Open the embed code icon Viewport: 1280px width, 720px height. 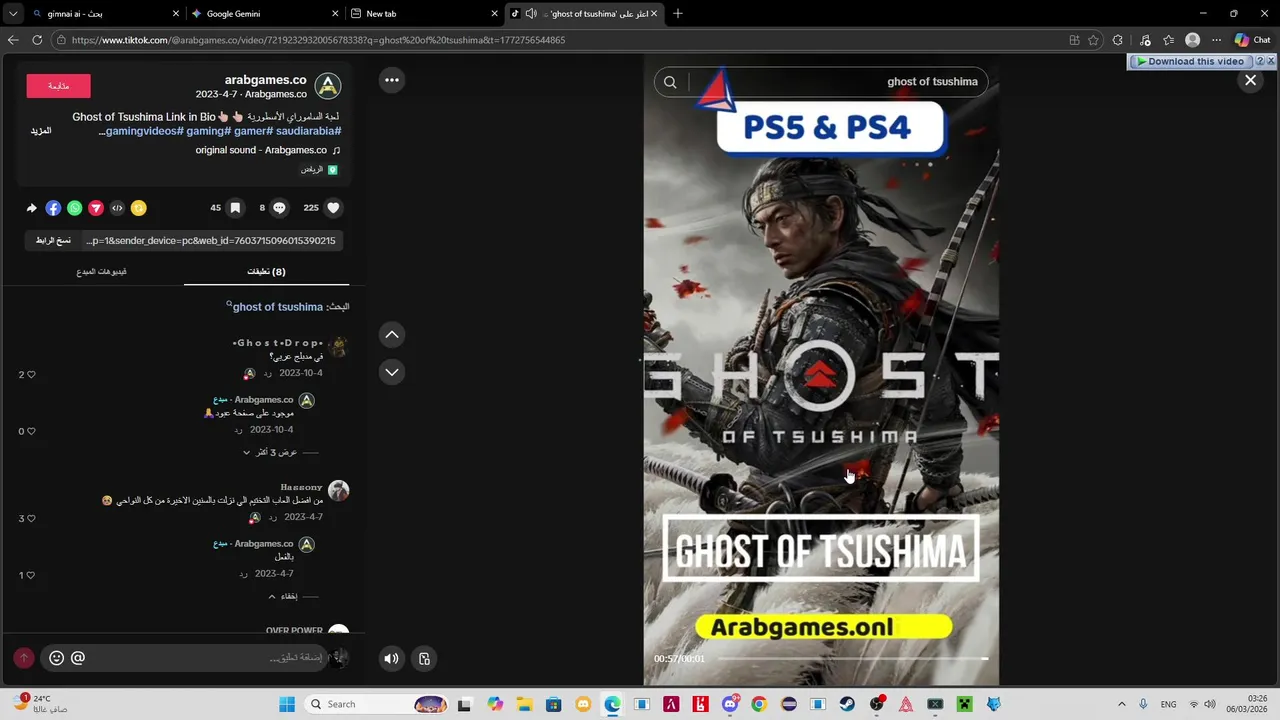117,208
